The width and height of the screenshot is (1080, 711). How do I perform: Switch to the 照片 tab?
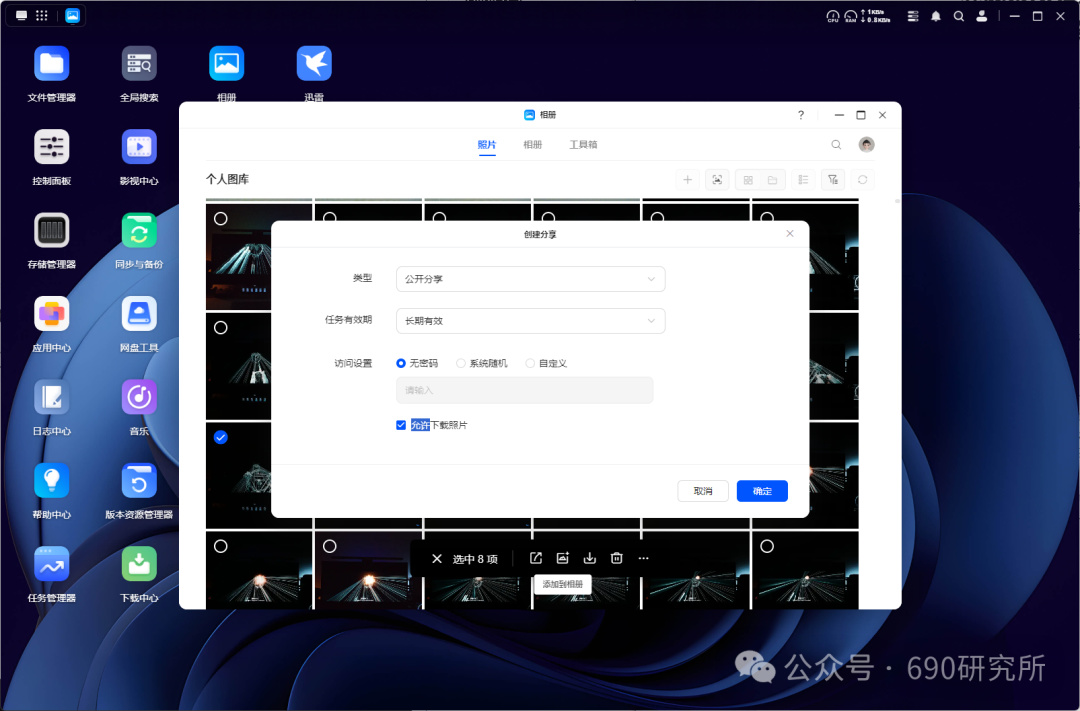click(x=487, y=145)
